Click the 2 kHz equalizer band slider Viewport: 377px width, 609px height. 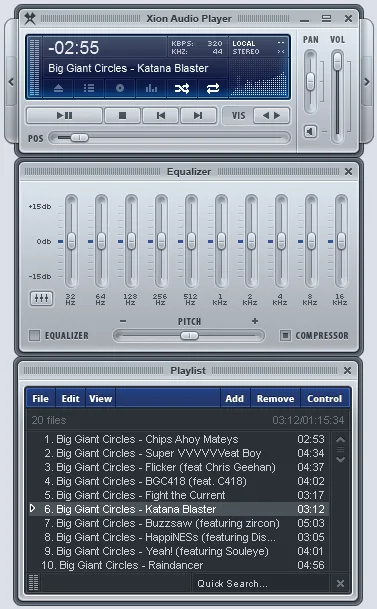[251, 241]
